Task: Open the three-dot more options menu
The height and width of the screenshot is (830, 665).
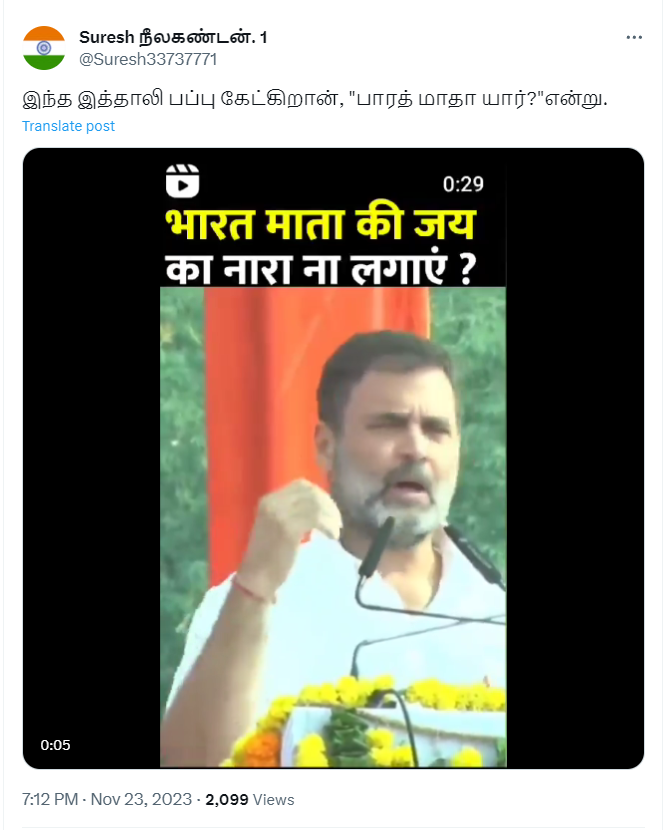Action: 634,38
